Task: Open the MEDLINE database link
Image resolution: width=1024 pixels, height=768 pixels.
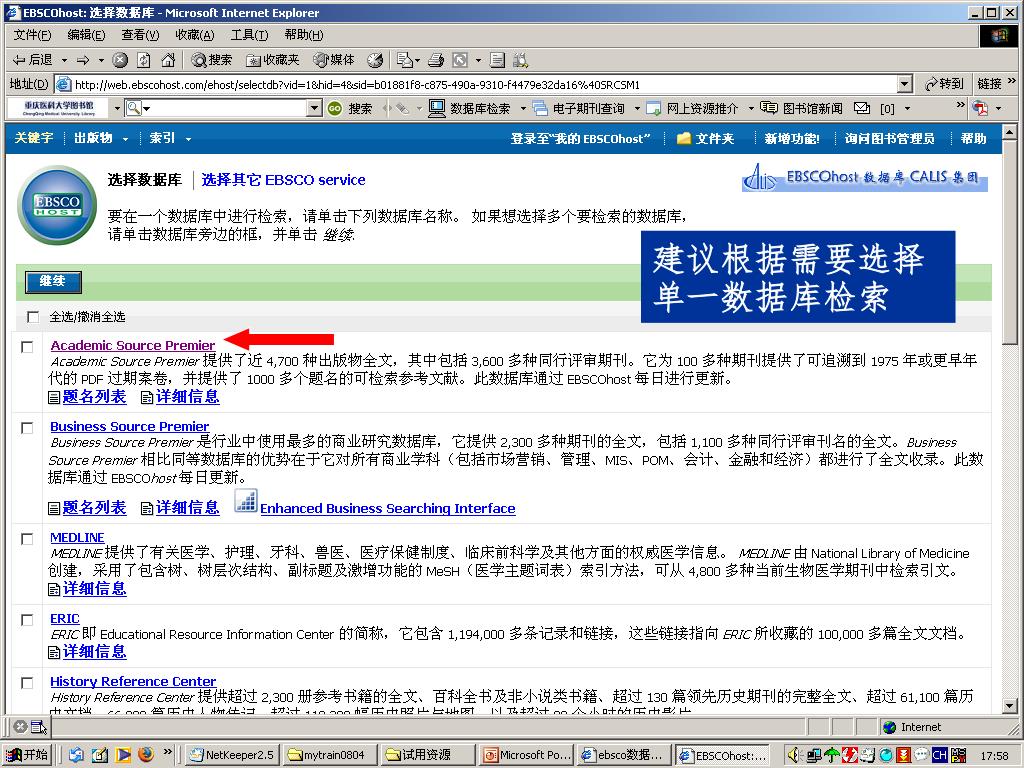Action: tap(77, 537)
